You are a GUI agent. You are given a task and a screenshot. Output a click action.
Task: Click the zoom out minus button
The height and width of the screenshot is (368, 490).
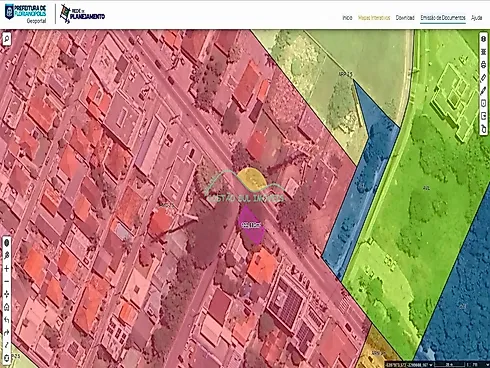click(7, 281)
